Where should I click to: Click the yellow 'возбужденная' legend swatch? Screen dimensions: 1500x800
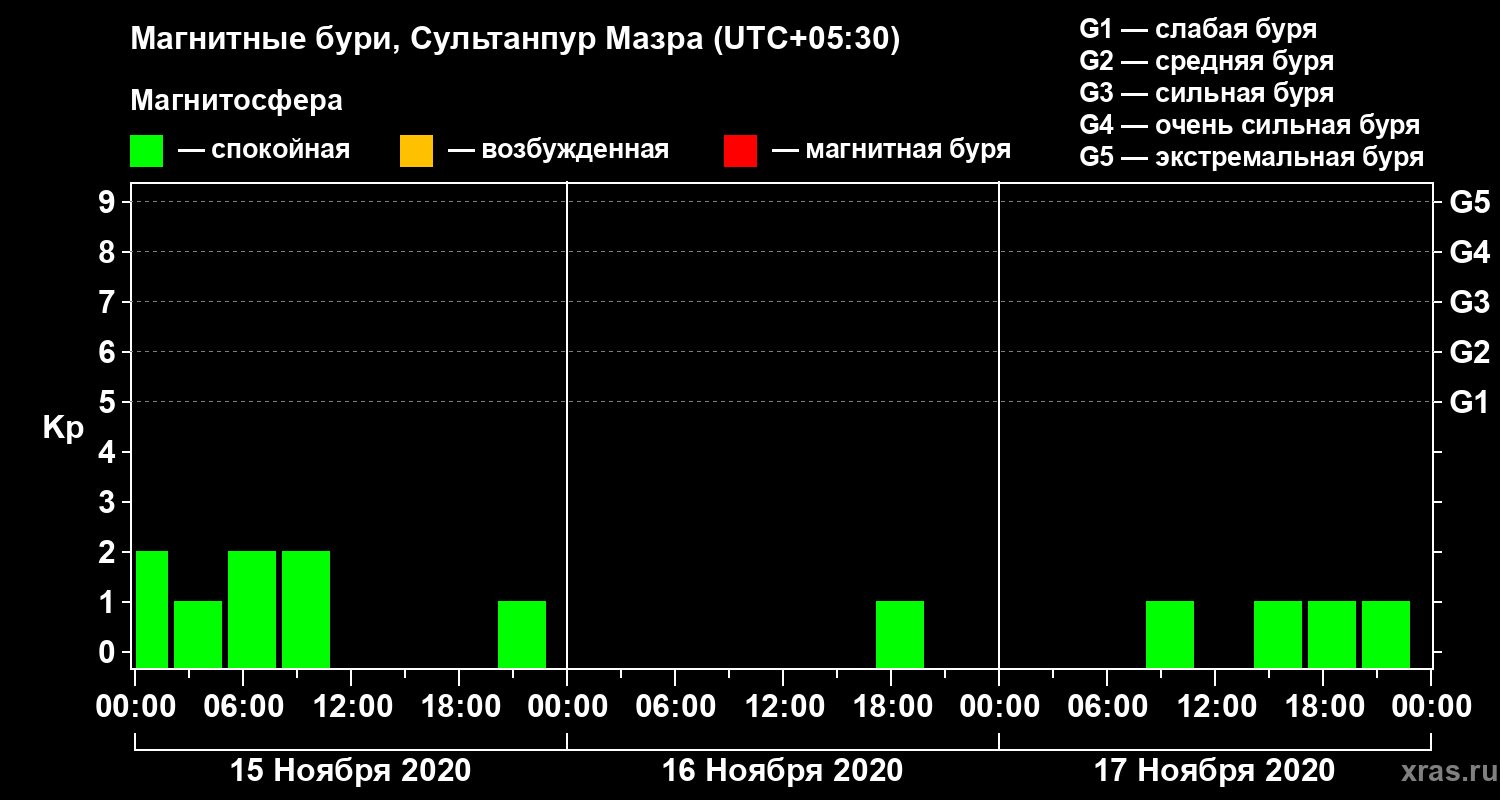point(416,151)
